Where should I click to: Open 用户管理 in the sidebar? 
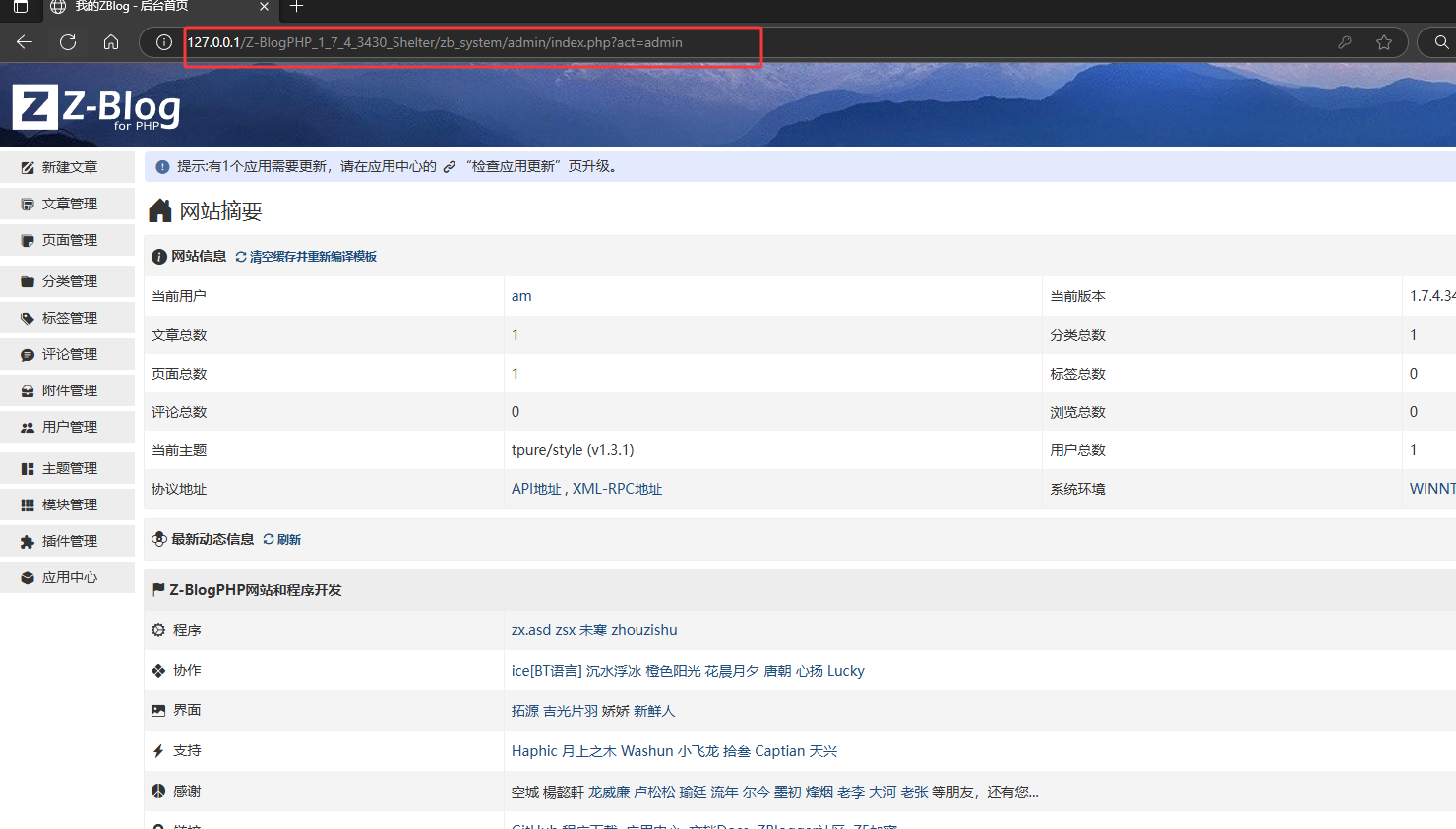pyautogui.click(x=67, y=427)
